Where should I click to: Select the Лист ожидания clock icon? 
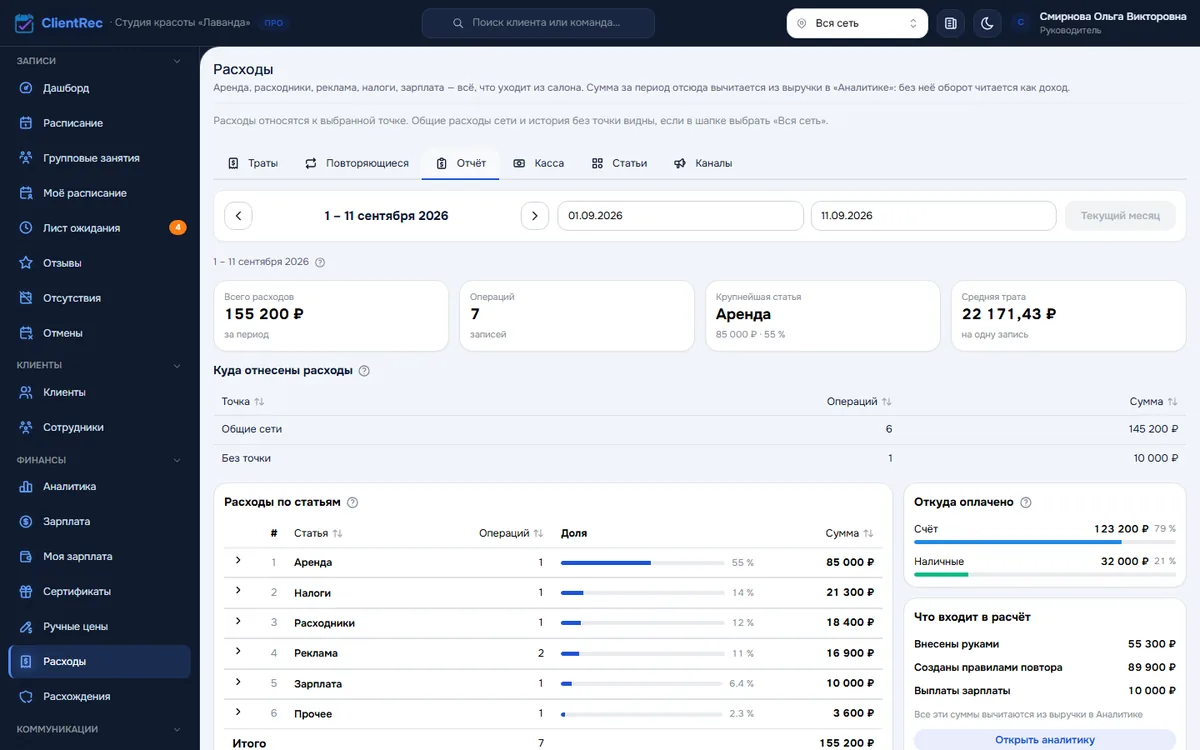26,228
